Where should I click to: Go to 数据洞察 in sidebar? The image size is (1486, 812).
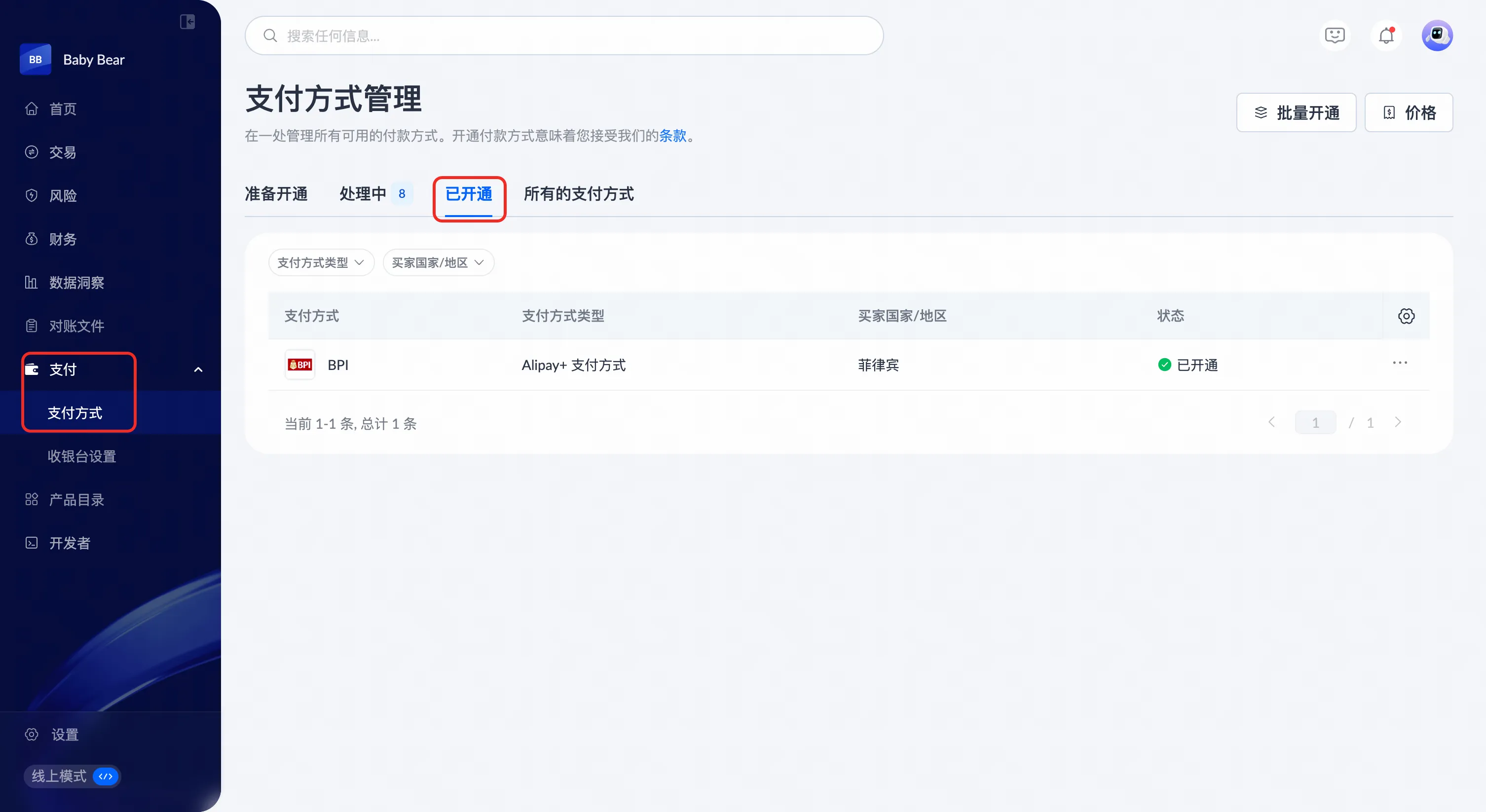pyautogui.click(x=76, y=283)
